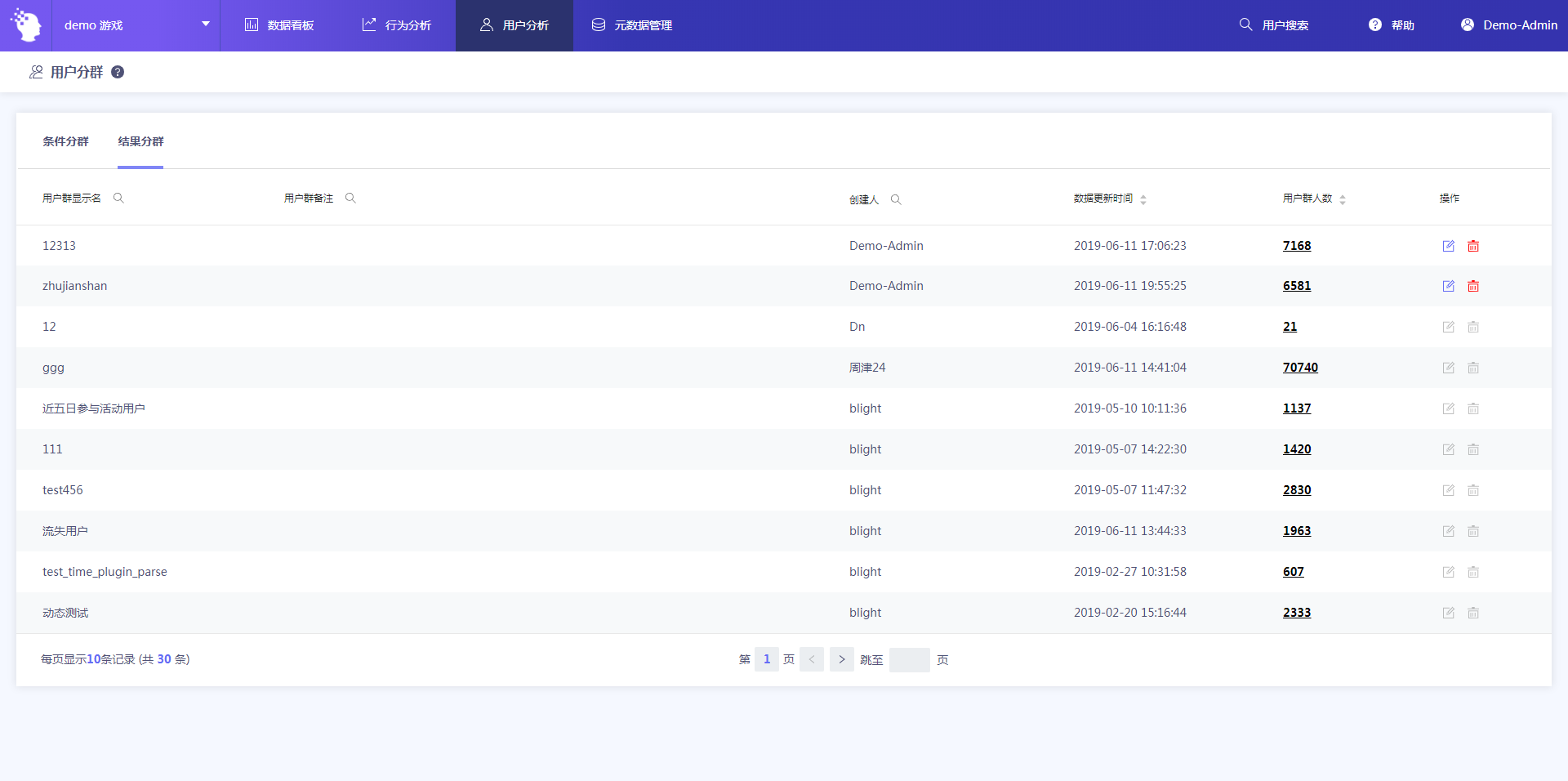The image size is (1568, 781).
Task: Click the 跳至 page number input field
Action: click(x=909, y=659)
